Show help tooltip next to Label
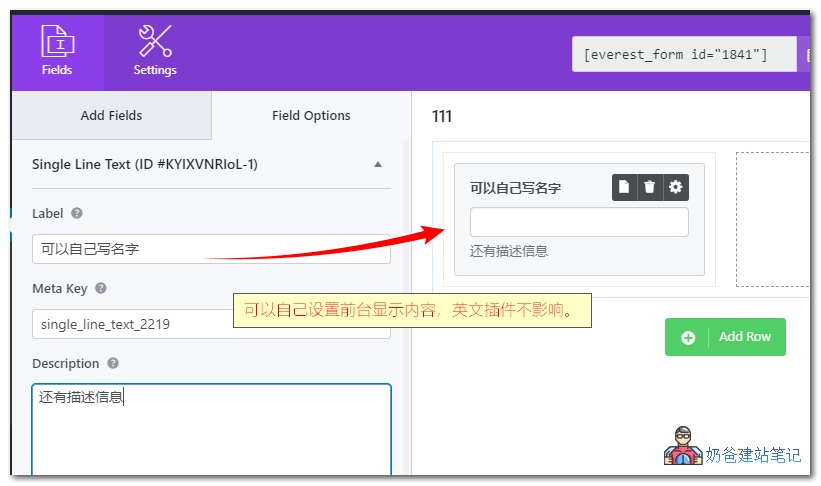The height and width of the screenshot is (486, 821). (x=76, y=213)
